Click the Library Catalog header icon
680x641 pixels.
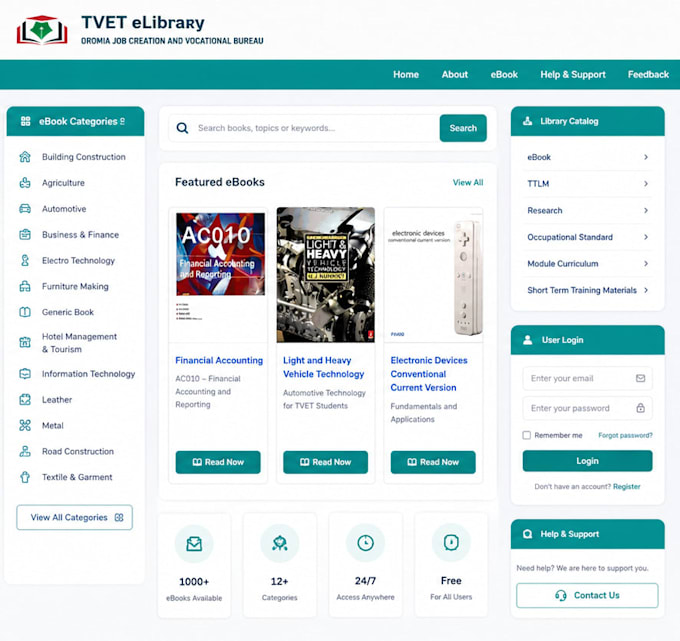click(527, 121)
